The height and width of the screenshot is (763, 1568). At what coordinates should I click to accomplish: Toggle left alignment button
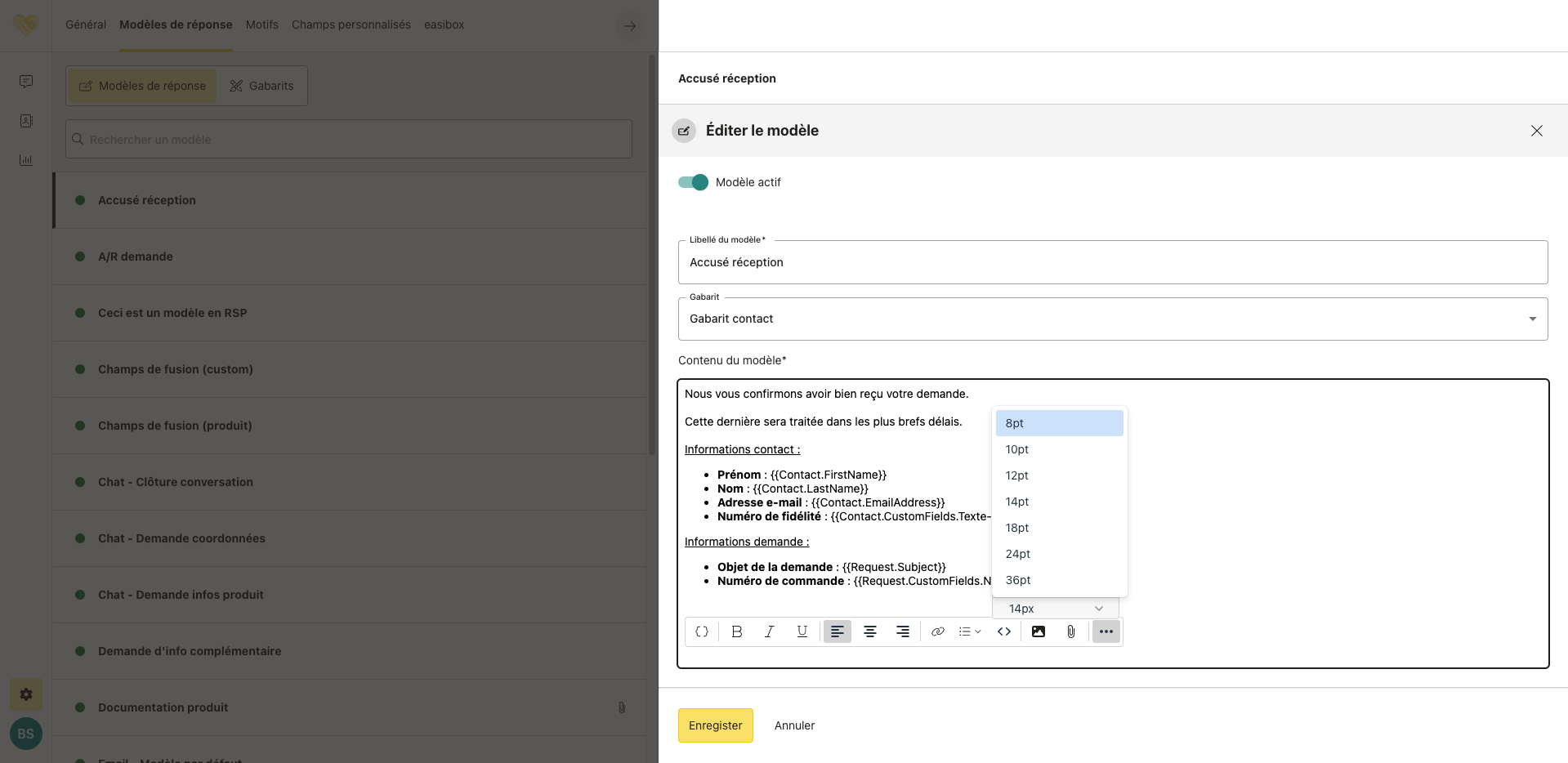pyautogui.click(x=837, y=631)
